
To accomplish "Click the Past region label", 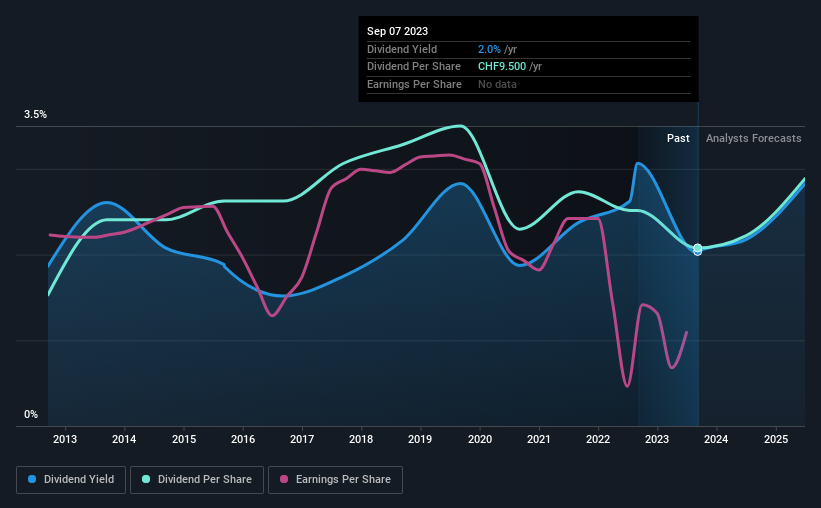I will tap(678, 138).
